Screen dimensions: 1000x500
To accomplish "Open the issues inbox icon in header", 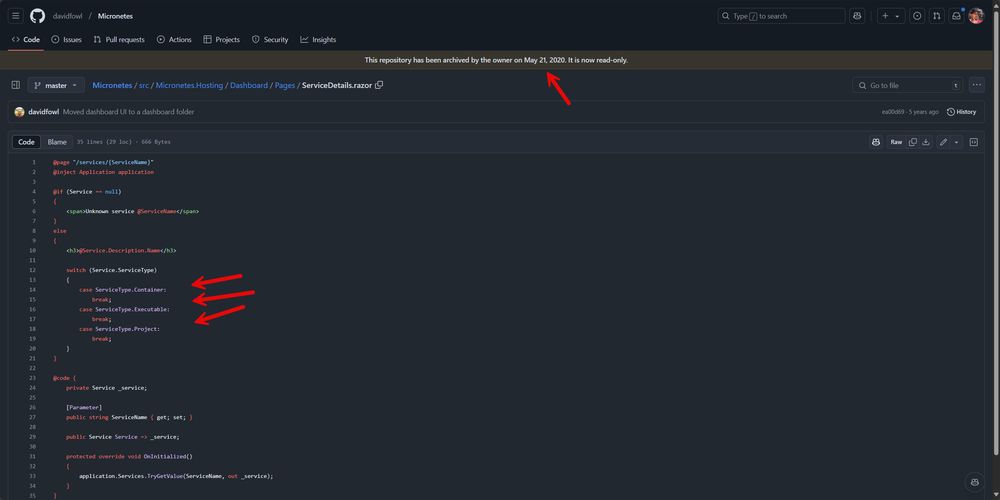I will [917, 16].
